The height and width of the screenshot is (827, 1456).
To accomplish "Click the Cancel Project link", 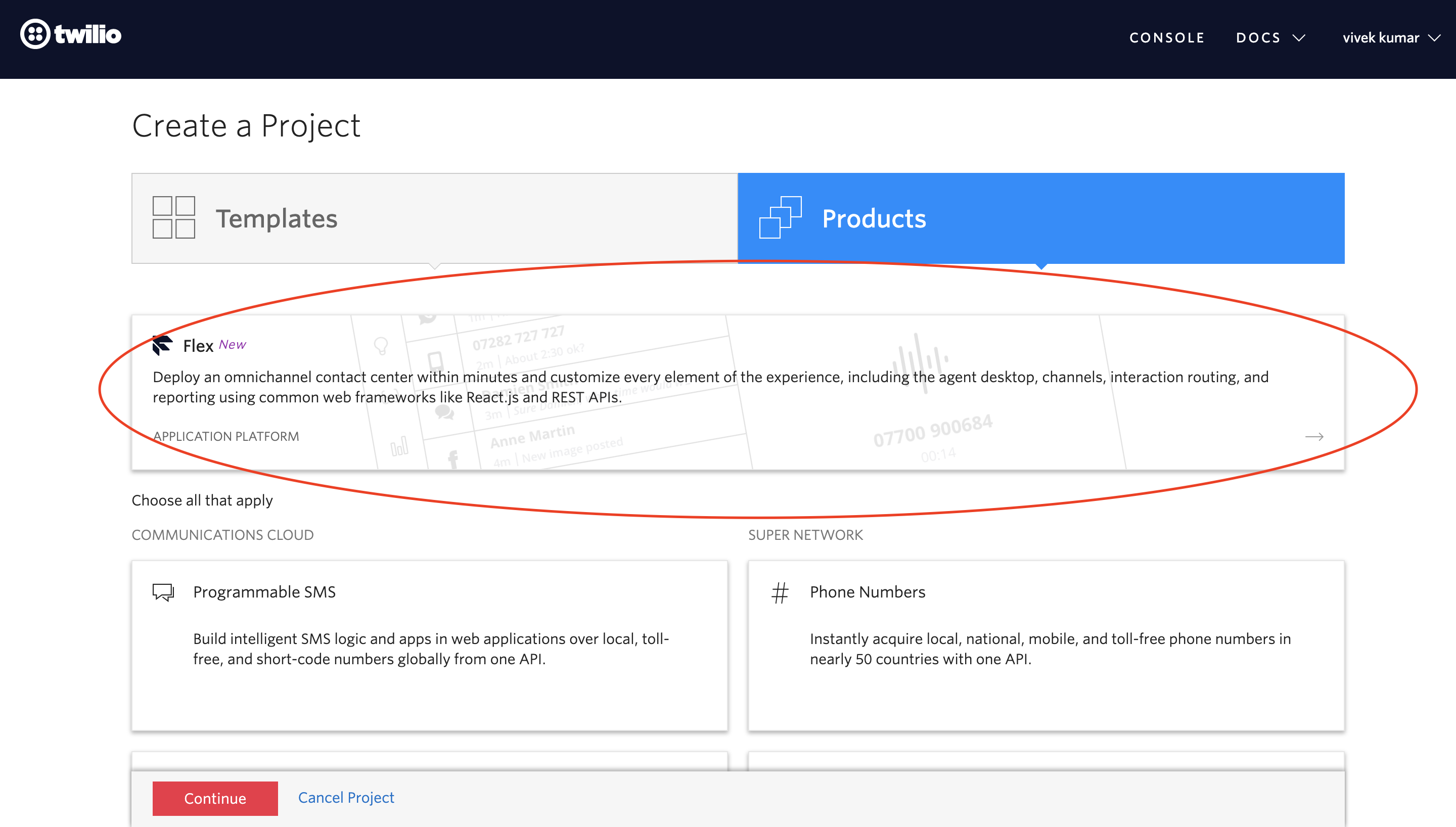I will click(346, 798).
